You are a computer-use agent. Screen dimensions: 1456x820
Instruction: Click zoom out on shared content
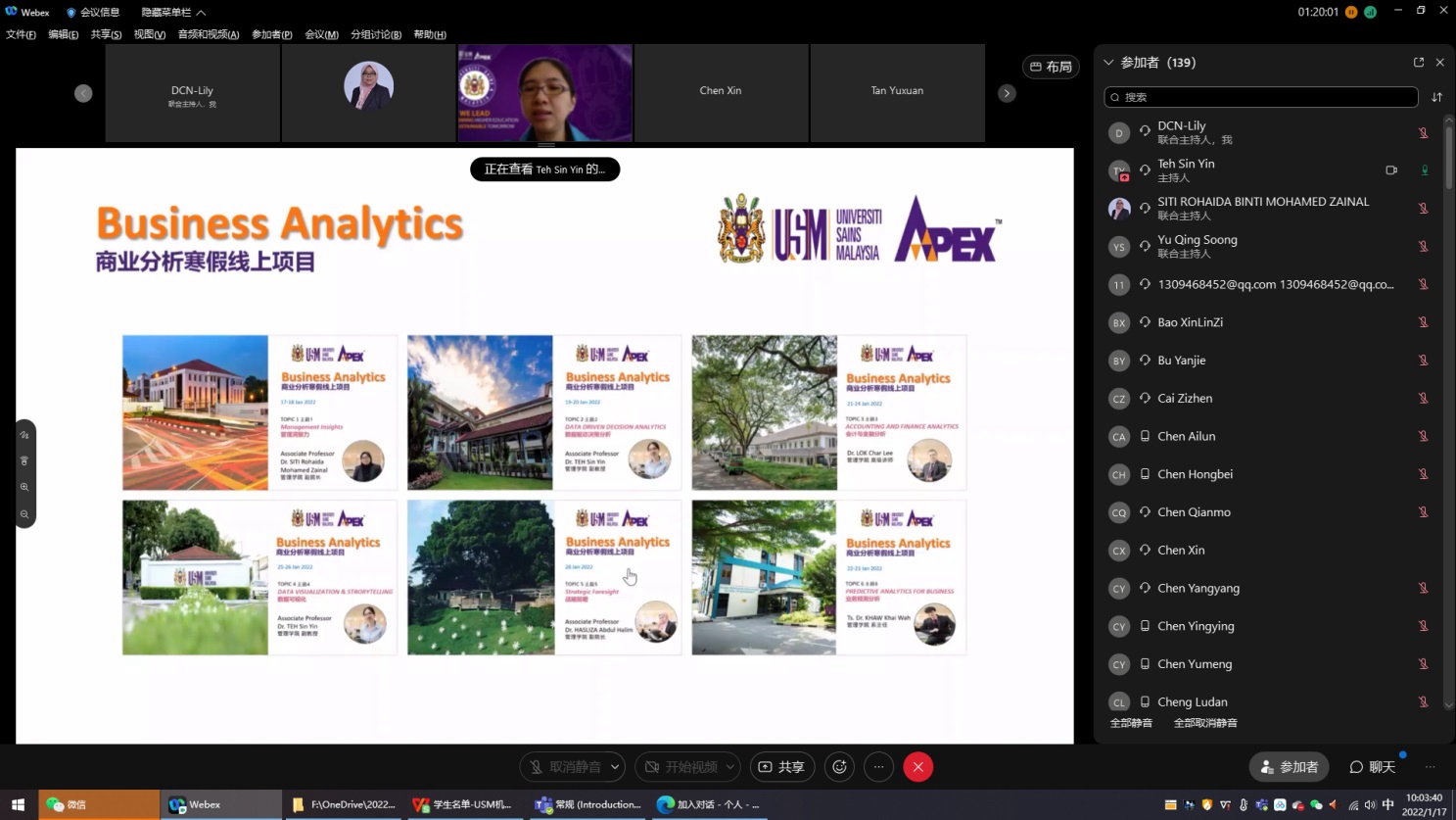click(24, 514)
